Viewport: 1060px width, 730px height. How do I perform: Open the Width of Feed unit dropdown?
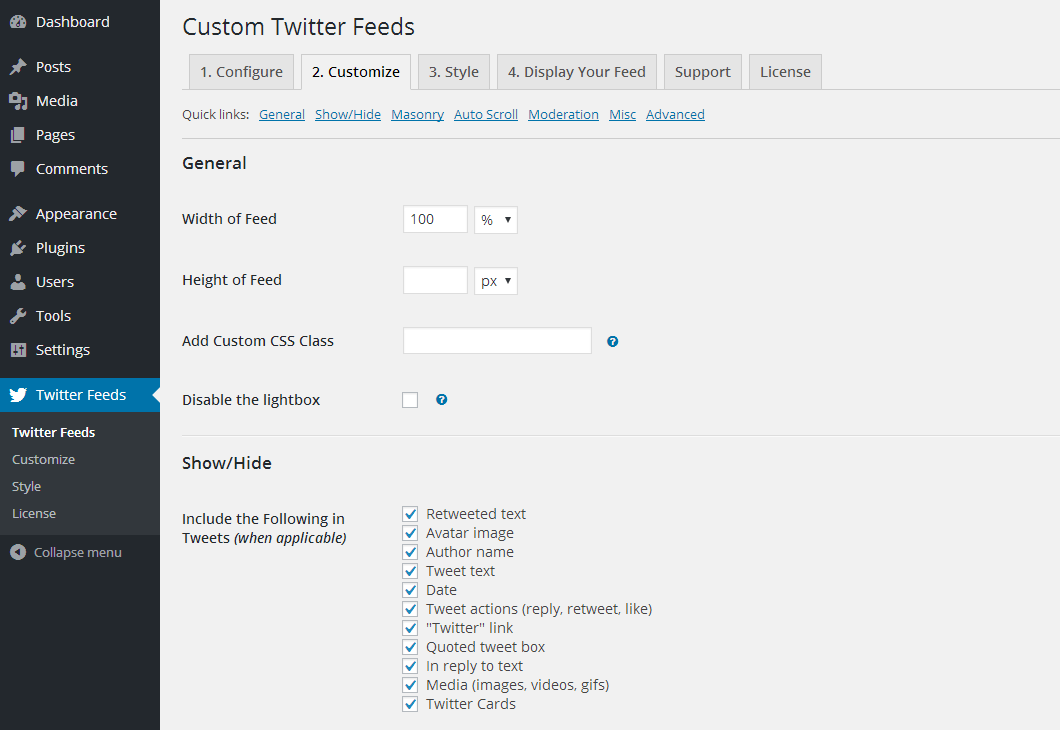pyautogui.click(x=495, y=219)
